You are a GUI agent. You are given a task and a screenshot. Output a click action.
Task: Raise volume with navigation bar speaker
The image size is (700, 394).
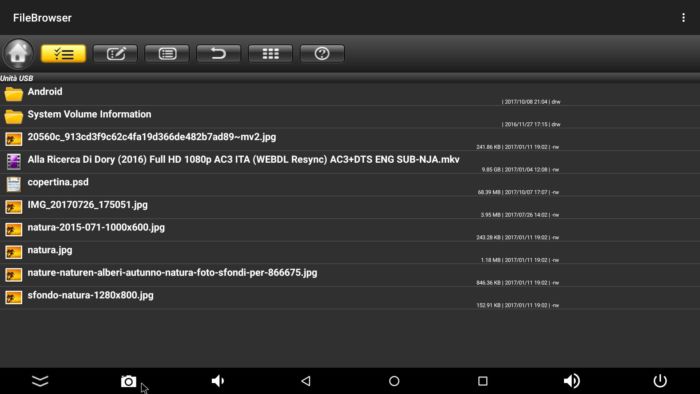[571, 381]
